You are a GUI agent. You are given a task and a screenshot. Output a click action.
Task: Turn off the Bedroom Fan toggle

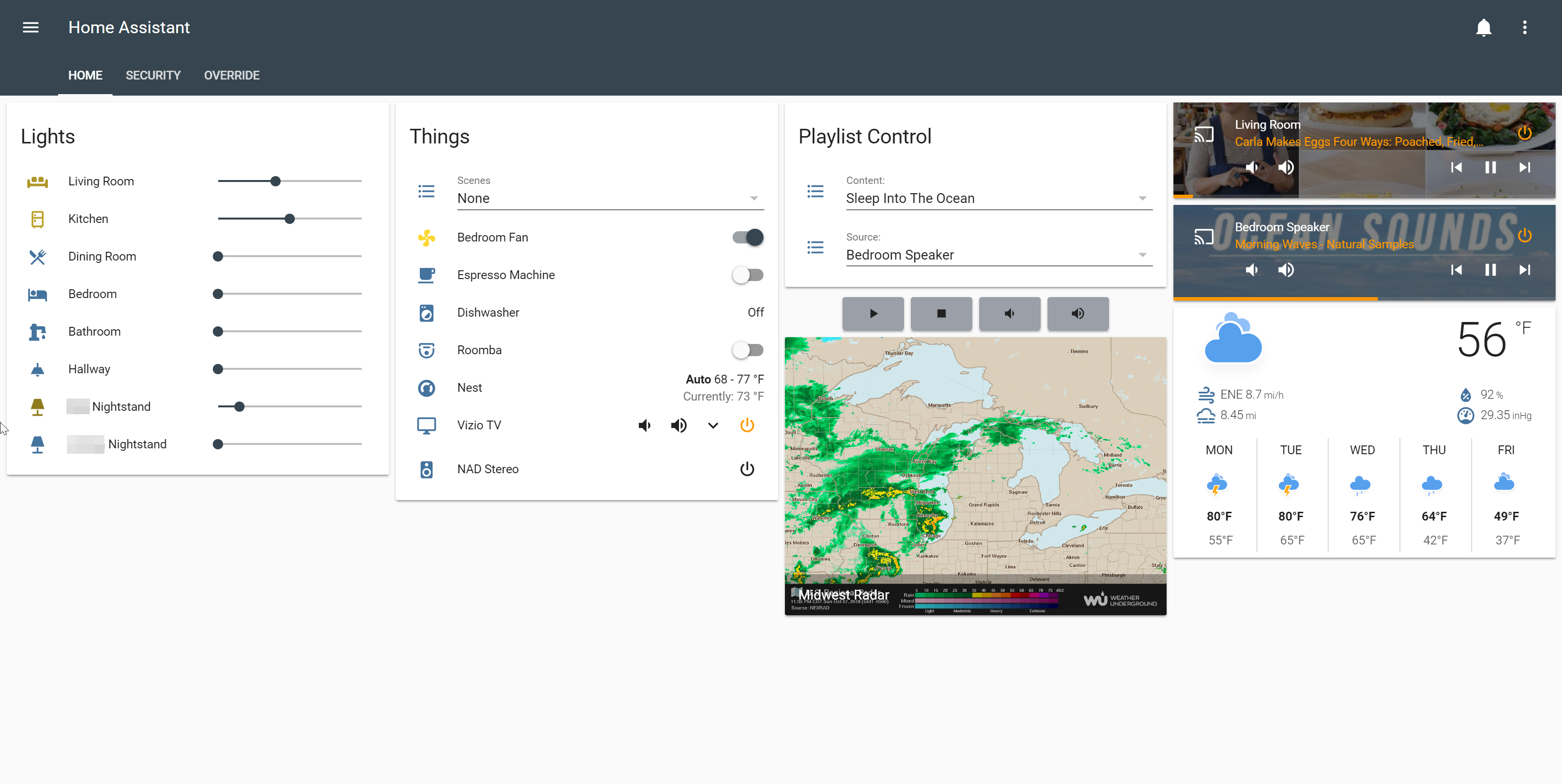(747, 238)
